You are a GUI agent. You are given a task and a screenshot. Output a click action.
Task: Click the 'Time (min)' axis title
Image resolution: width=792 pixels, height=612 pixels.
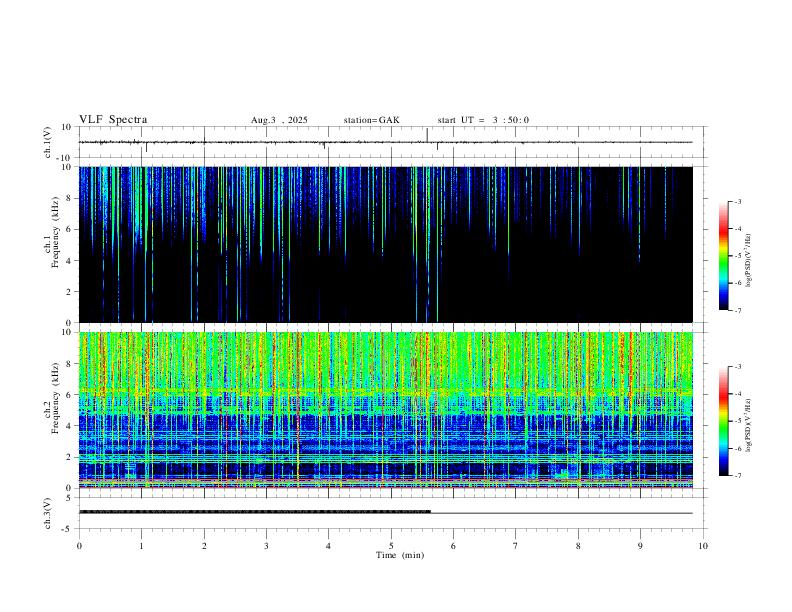tap(400, 555)
